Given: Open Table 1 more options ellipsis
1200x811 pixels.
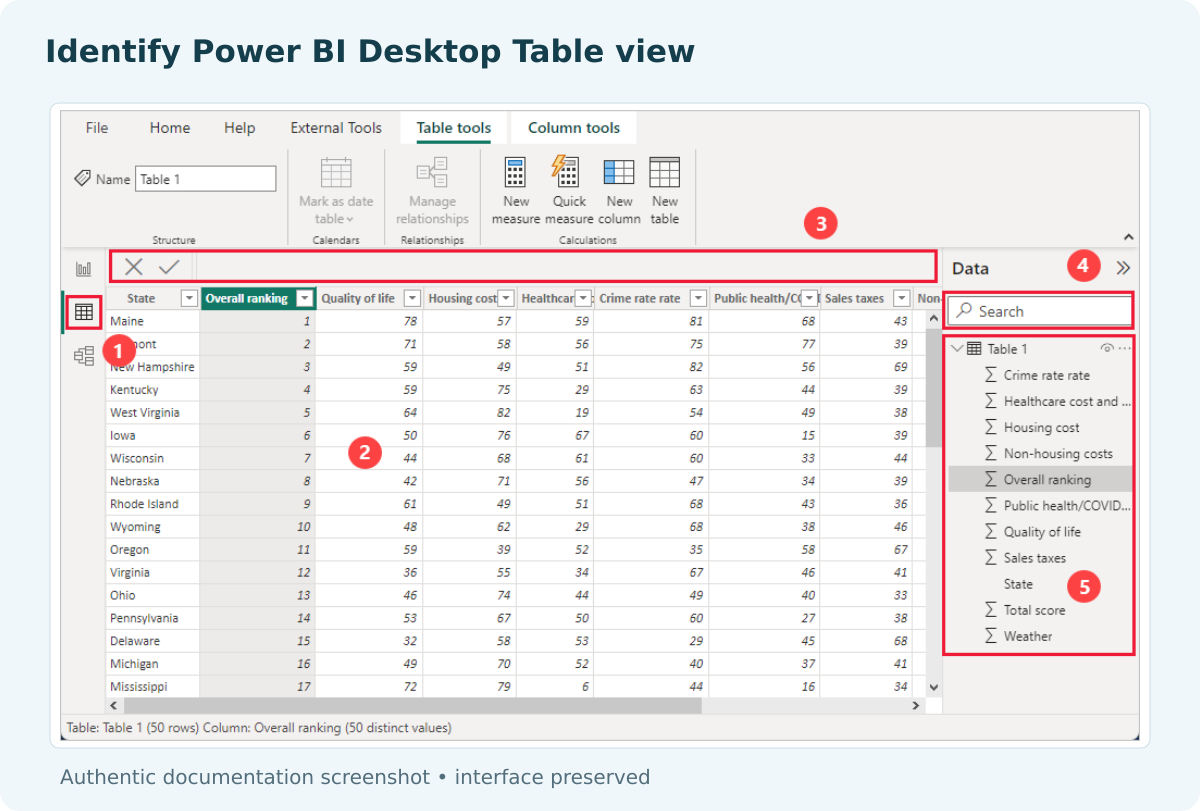Looking at the screenshot, I should [x=1125, y=349].
